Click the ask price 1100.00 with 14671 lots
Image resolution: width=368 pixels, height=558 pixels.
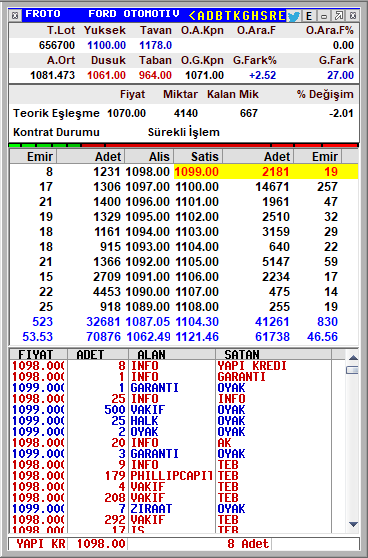tap(196, 187)
